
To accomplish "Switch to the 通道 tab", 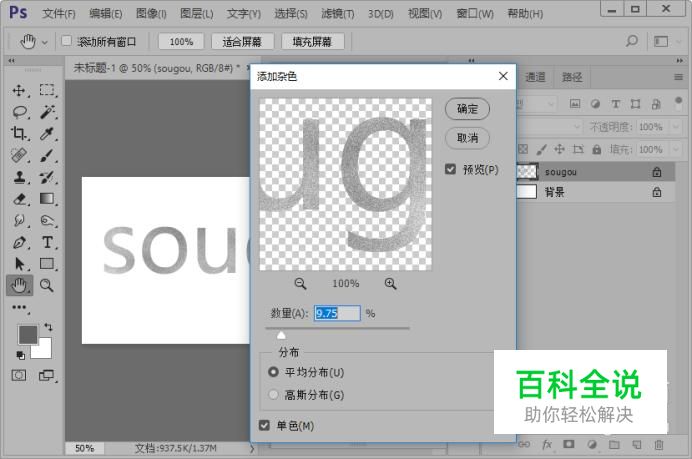I will pos(535,77).
